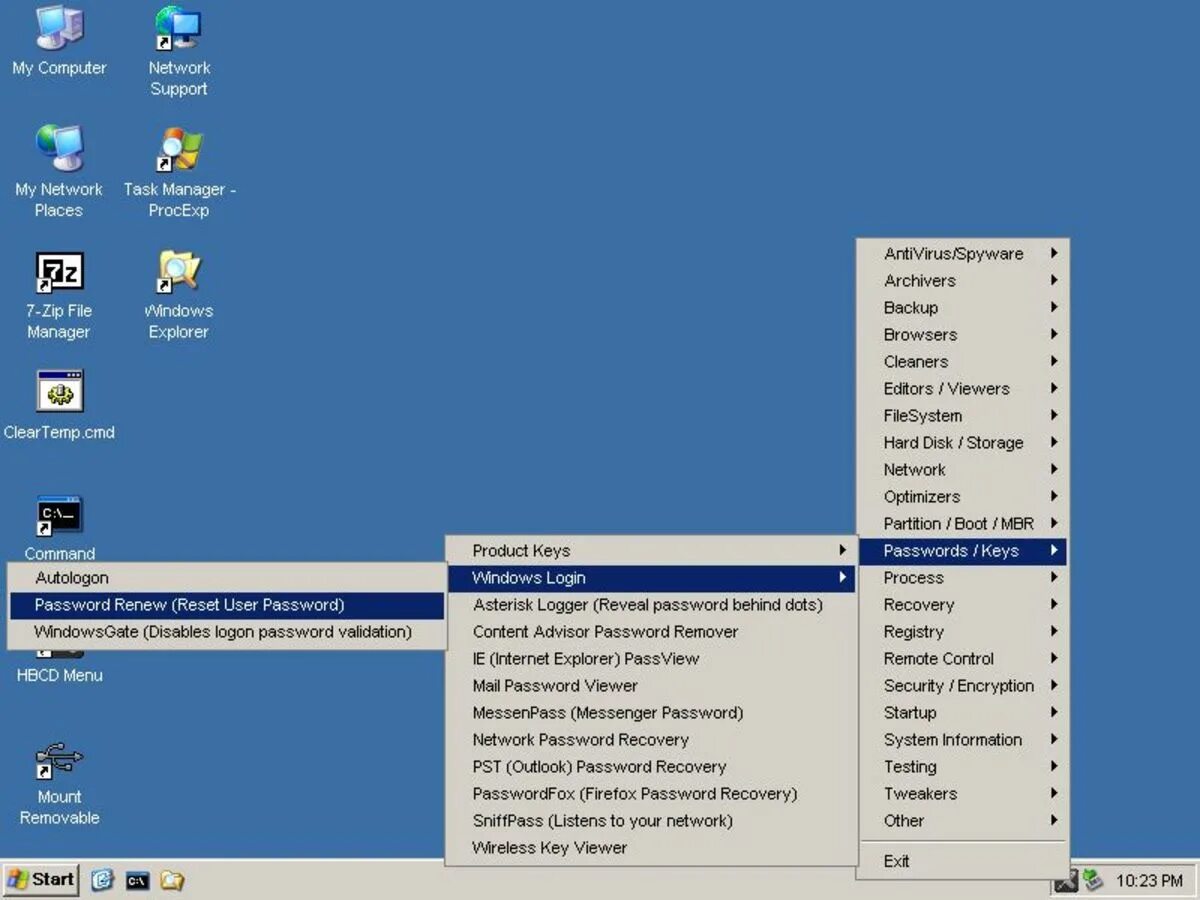Click the folder quick launch icon
The width and height of the screenshot is (1200, 900).
172,880
